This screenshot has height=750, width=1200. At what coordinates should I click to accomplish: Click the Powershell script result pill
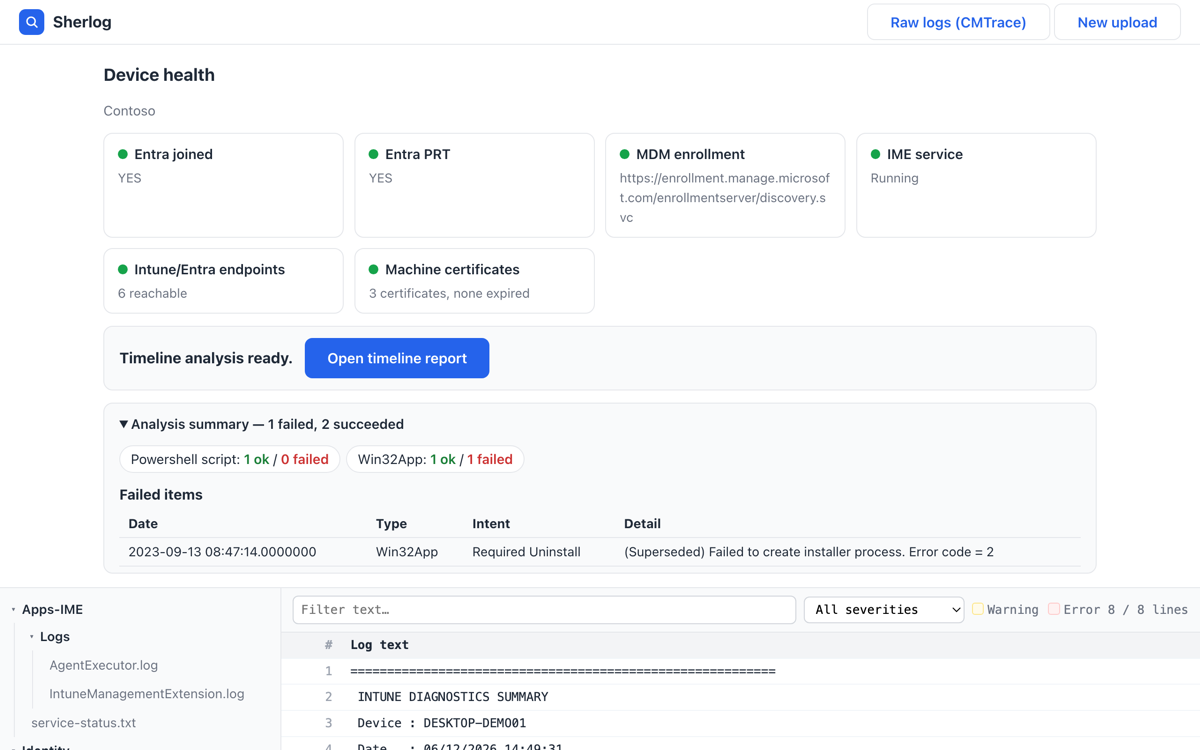click(x=230, y=459)
